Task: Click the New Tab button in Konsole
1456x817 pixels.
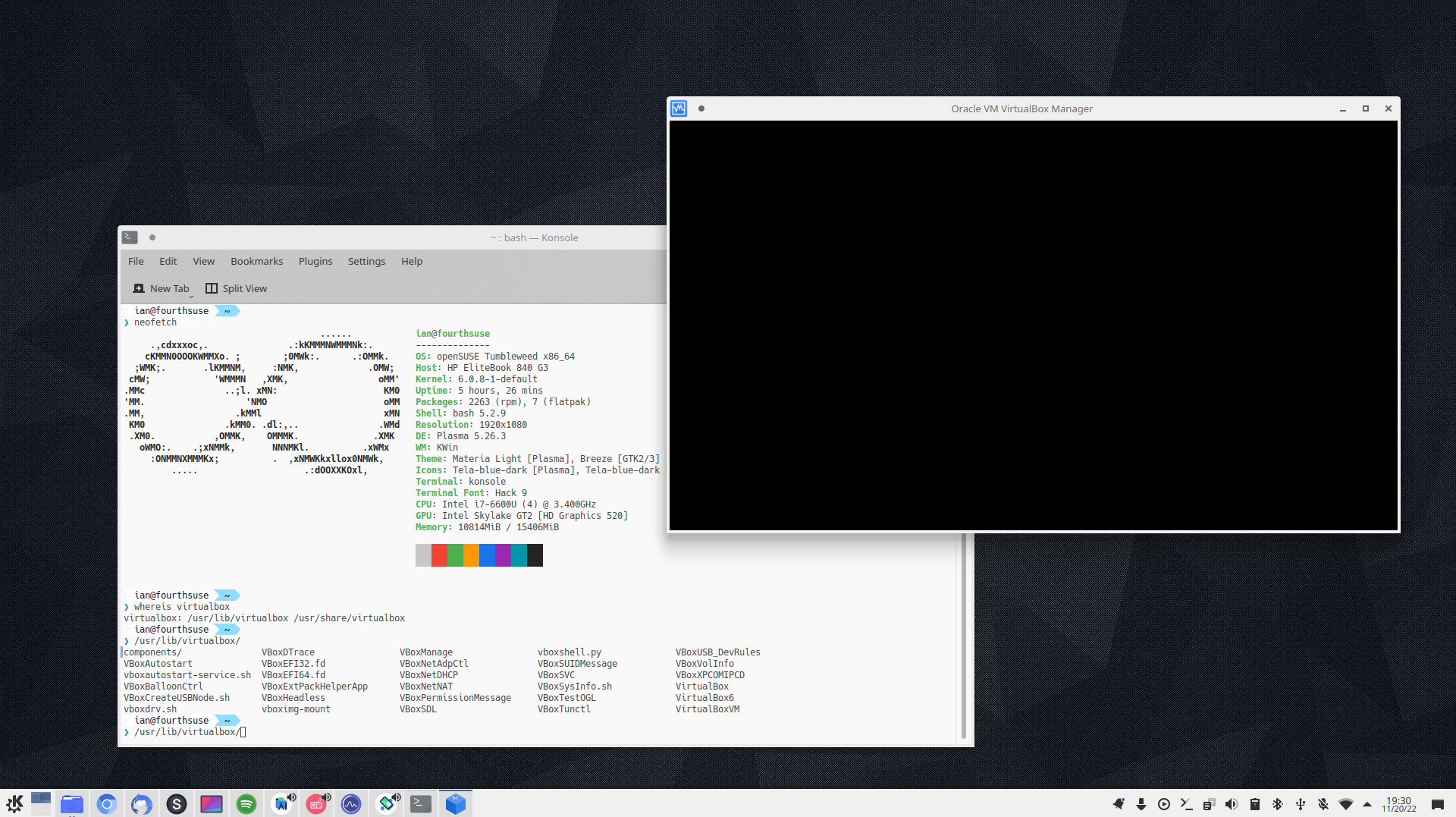Action: tap(161, 288)
